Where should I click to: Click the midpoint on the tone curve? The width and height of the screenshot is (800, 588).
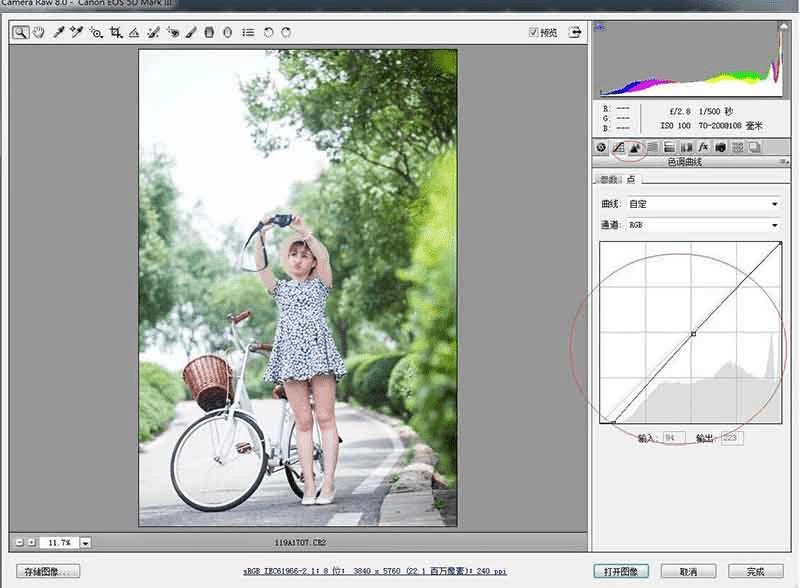click(x=693, y=333)
